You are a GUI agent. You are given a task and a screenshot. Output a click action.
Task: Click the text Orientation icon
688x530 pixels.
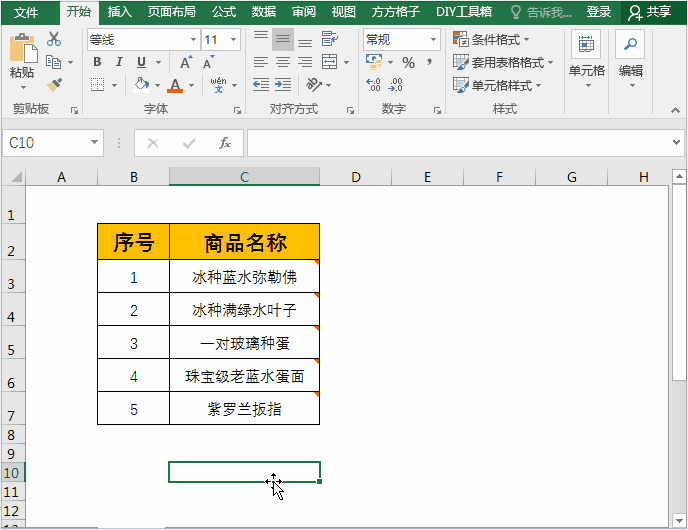click(x=314, y=84)
